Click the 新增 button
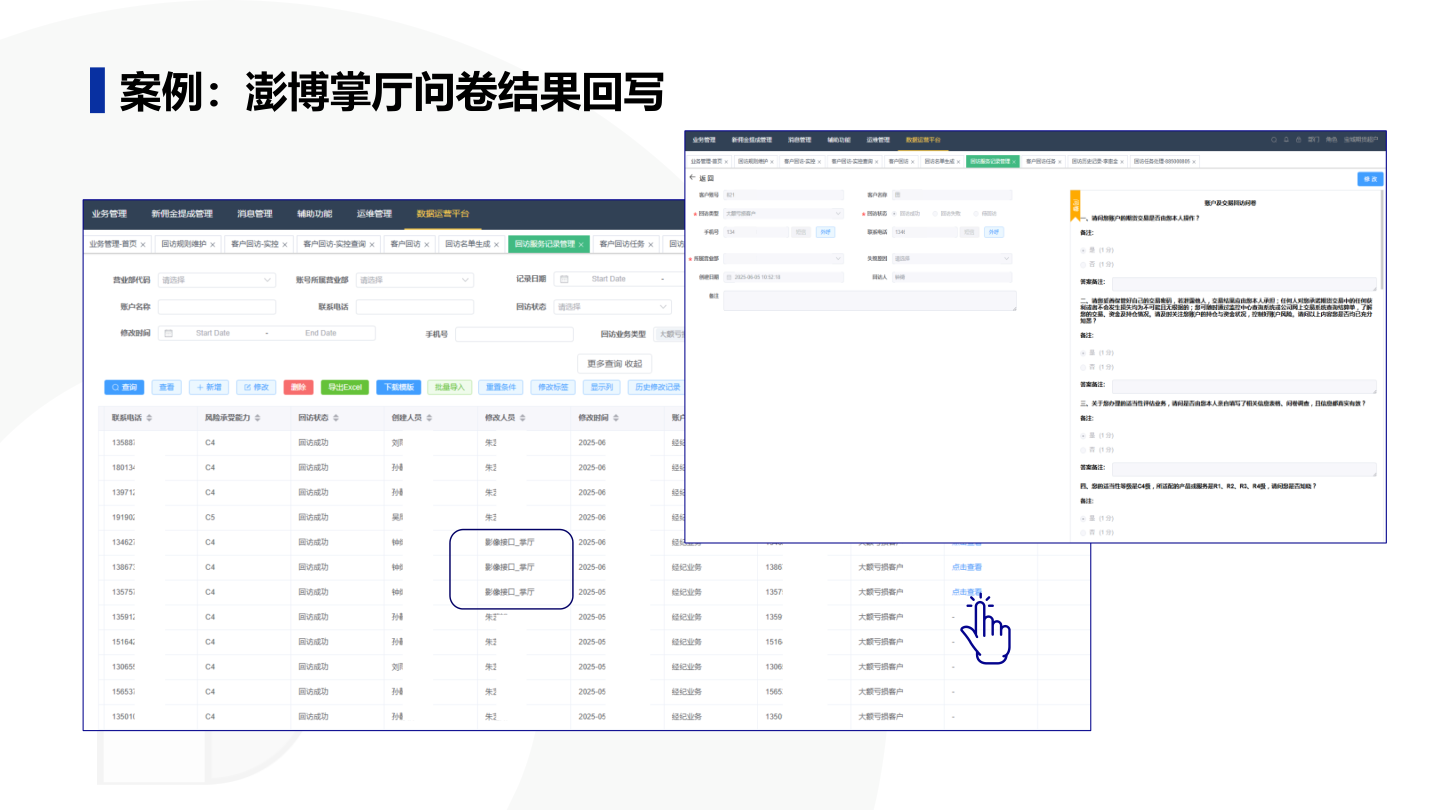 pos(208,387)
